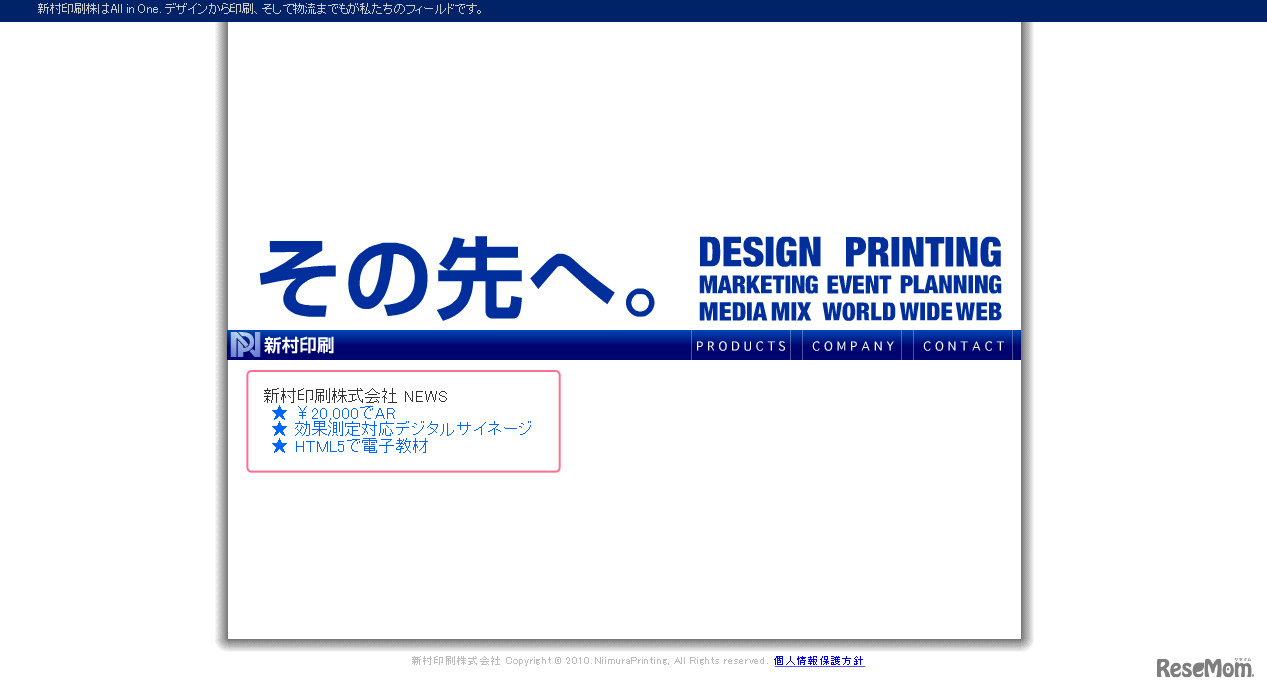Screen dimensions: 1267x691
Task: Click the star icon beside HTML5で電子教材
Action: (280, 446)
